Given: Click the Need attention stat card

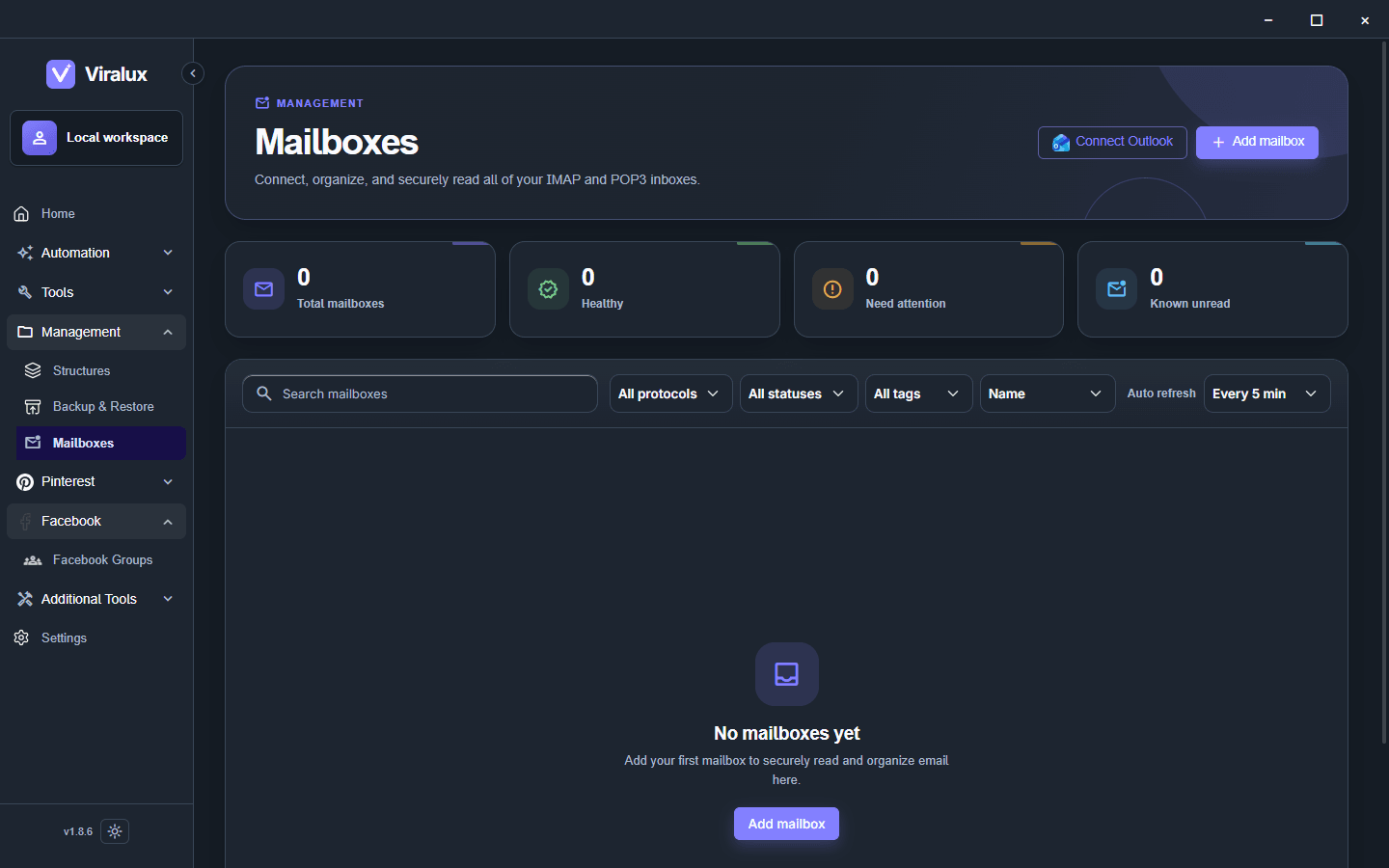Looking at the screenshot, I should pyautogui.click(x=929, y=289).
